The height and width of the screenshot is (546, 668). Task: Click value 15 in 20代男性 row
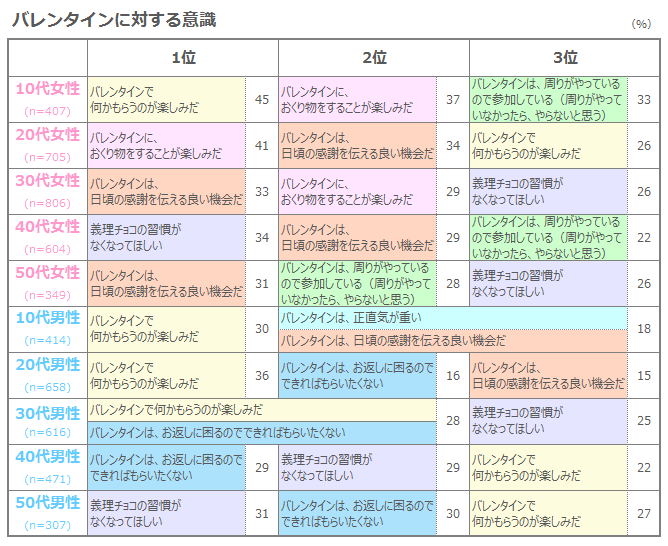click(x=644, y=376)
